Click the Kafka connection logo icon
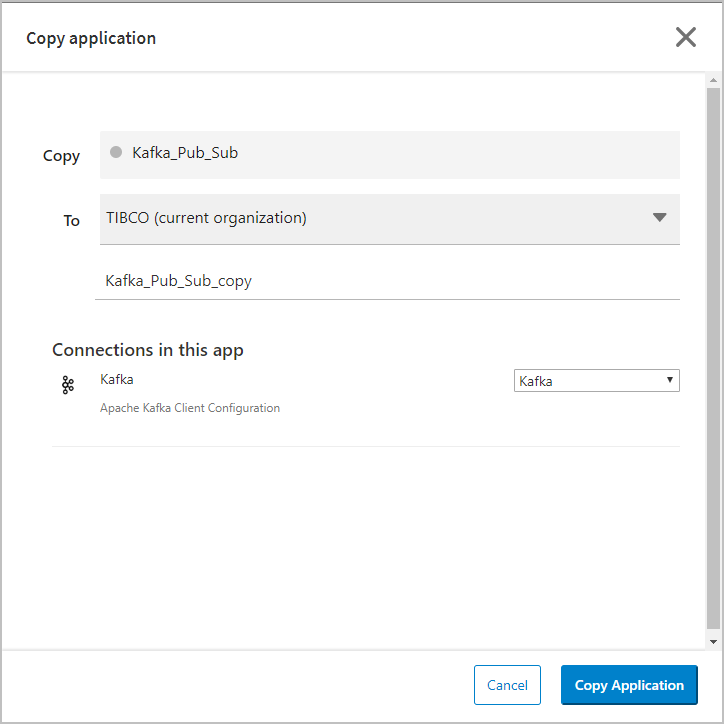This screenshot has width=724, height=724. [x=68, y=385]
